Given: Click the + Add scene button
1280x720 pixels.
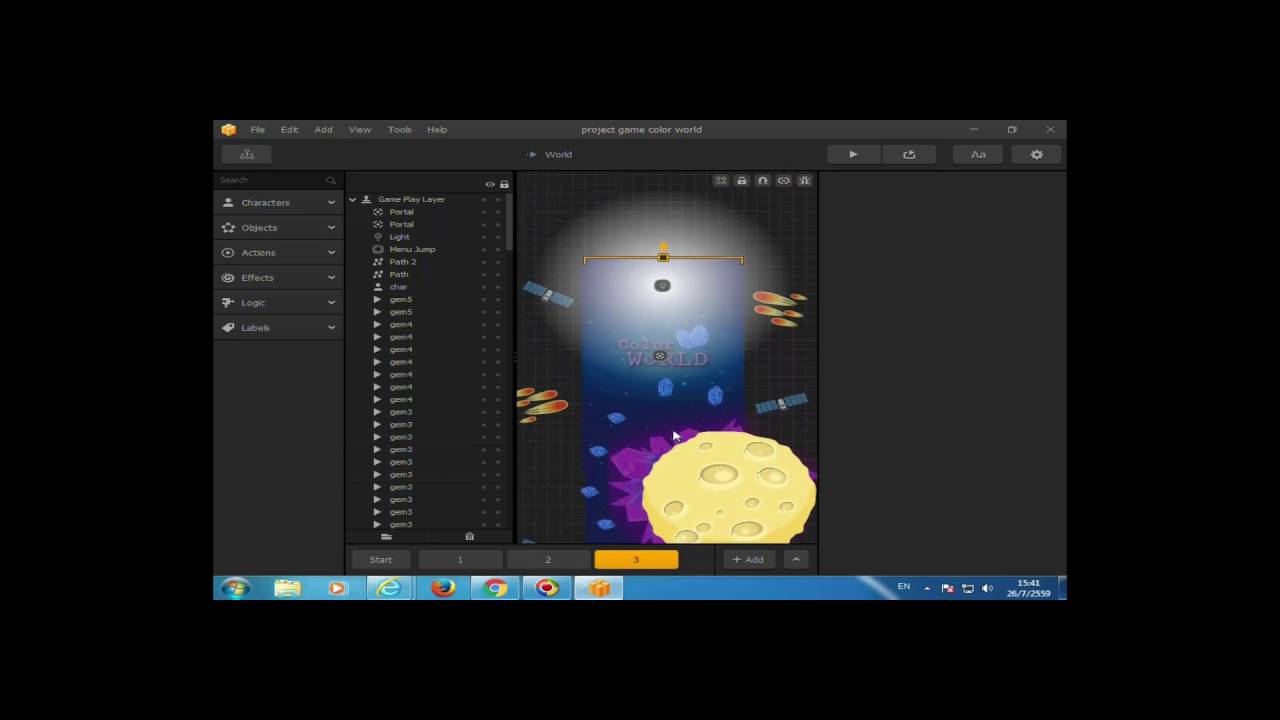Looking at the screenshot, I should [748, 559].
